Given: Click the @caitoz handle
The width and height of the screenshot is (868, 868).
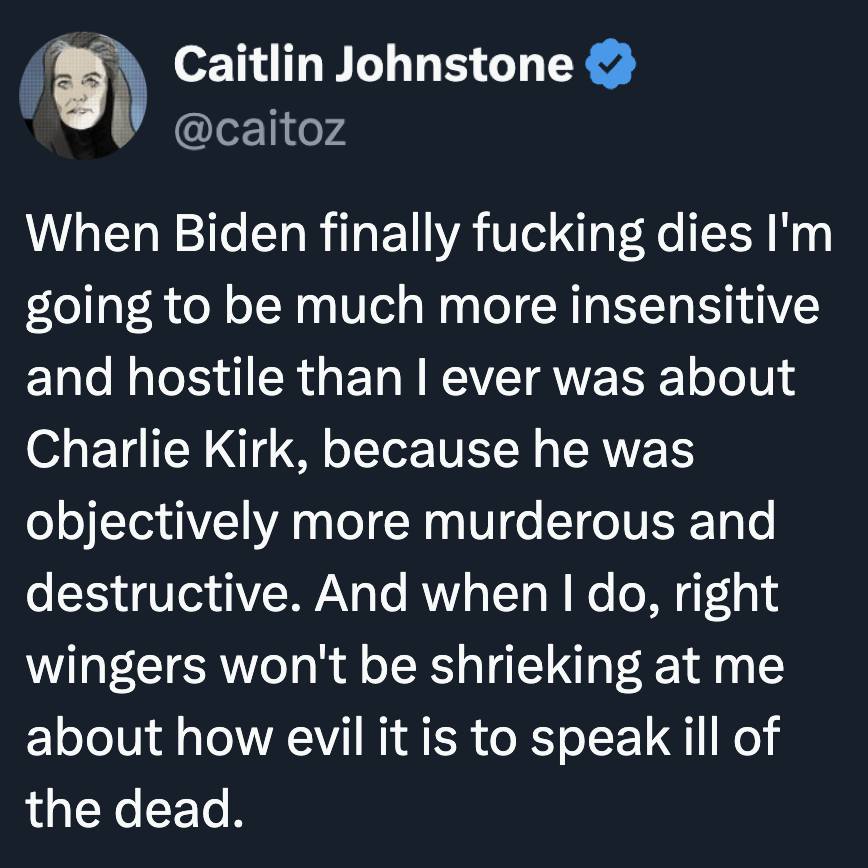Looking at the screenshot, I should point(260,129).
